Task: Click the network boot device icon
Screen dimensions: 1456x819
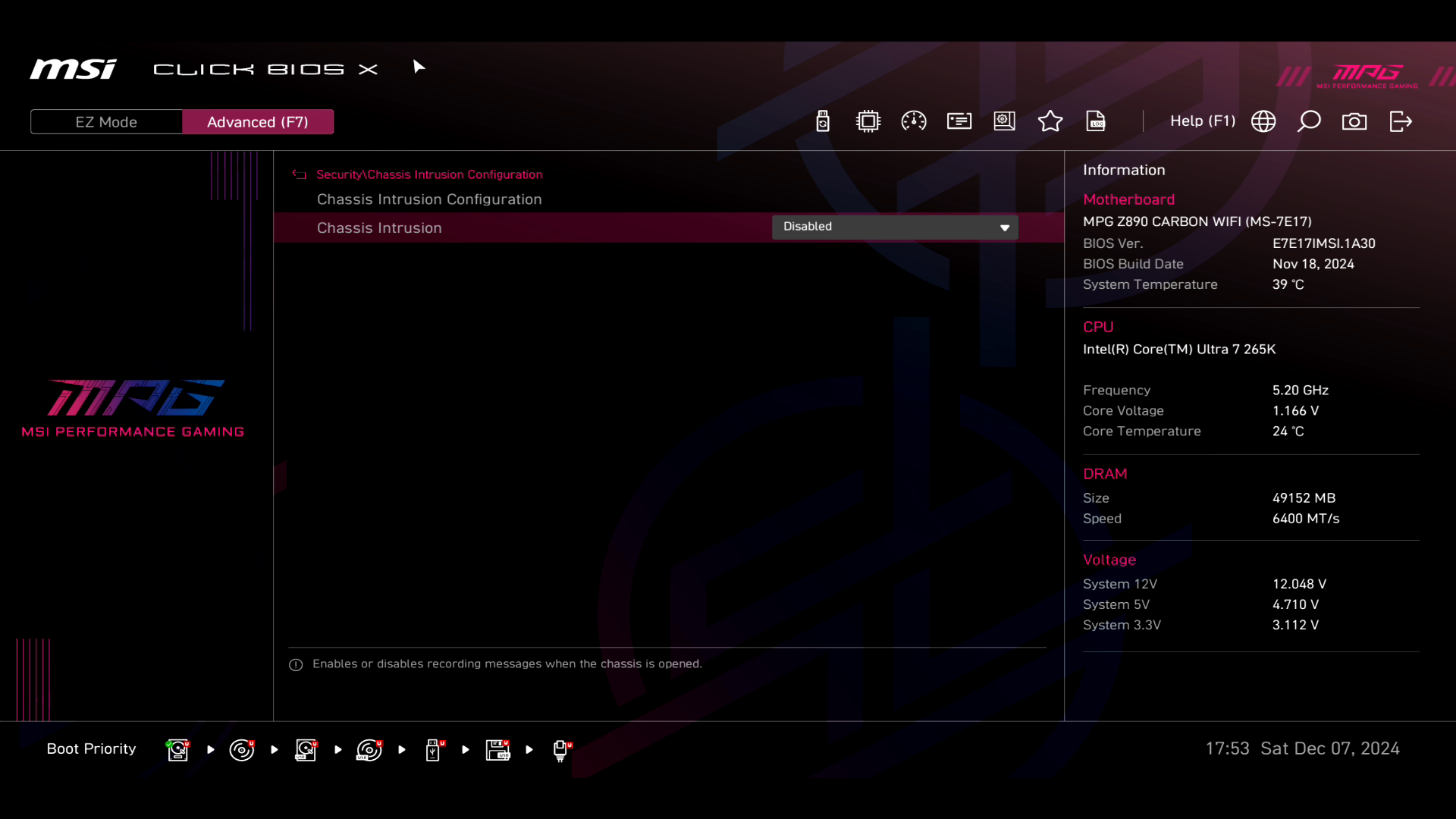Action: point(561,750)
